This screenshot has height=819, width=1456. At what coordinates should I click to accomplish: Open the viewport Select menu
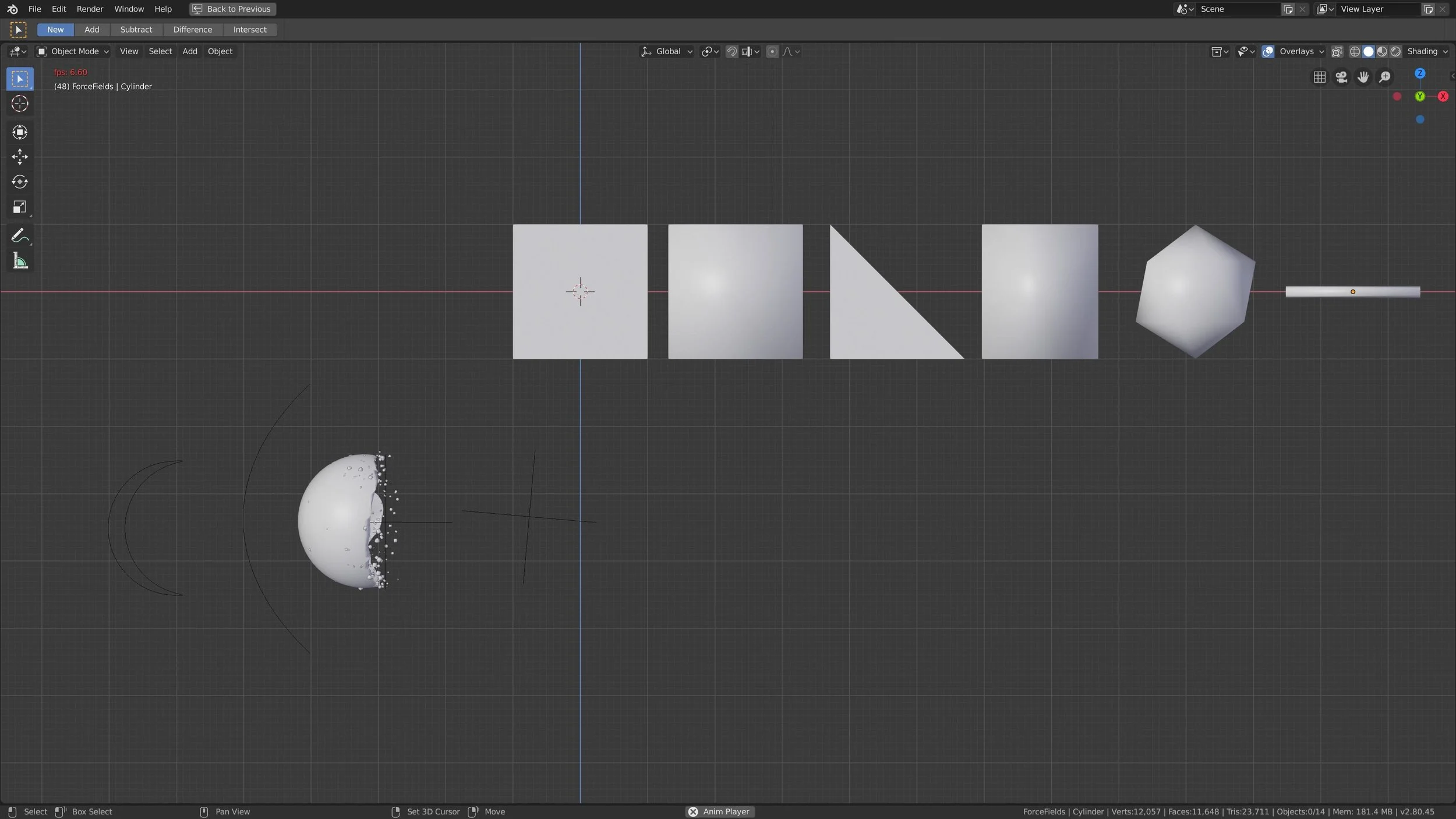coord(160,51)
